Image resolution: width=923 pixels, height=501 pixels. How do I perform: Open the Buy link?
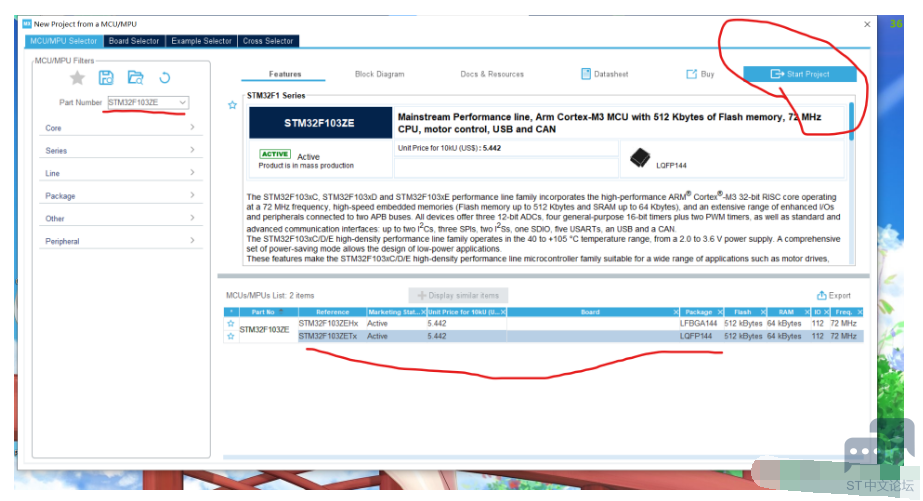(700, 74)
